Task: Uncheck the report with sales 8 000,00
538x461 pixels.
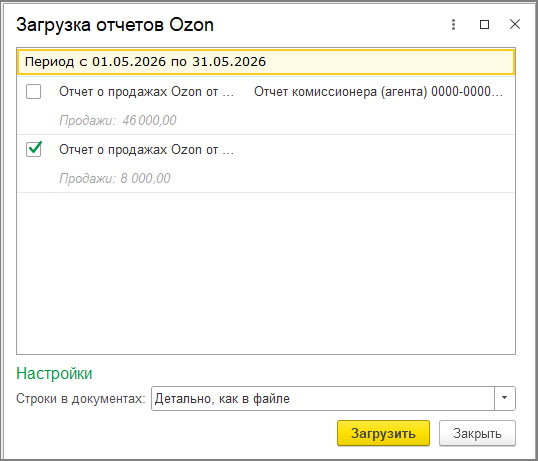Action: pos(34,150)
